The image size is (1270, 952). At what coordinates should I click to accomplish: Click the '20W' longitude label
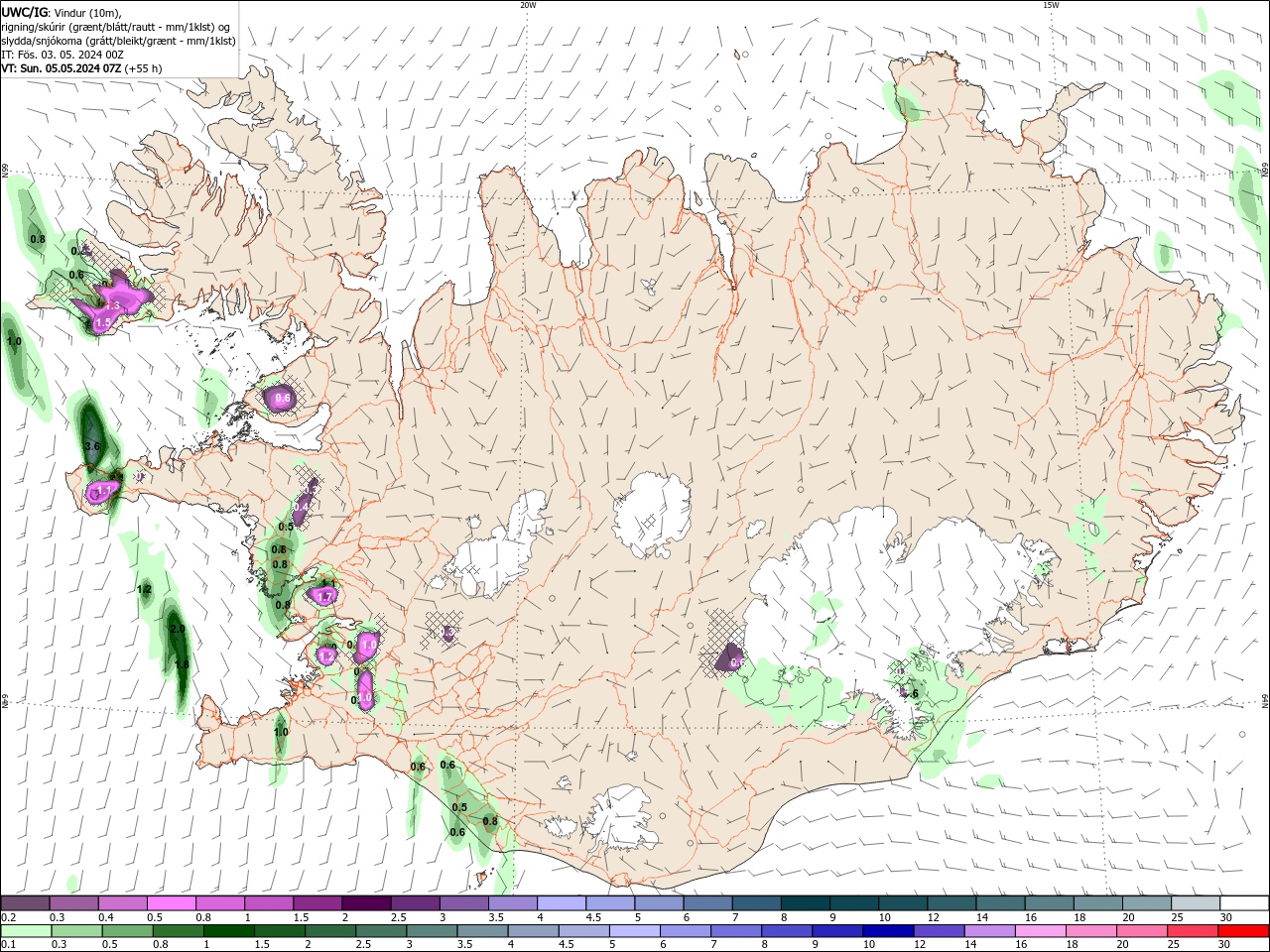coord(528,5)
